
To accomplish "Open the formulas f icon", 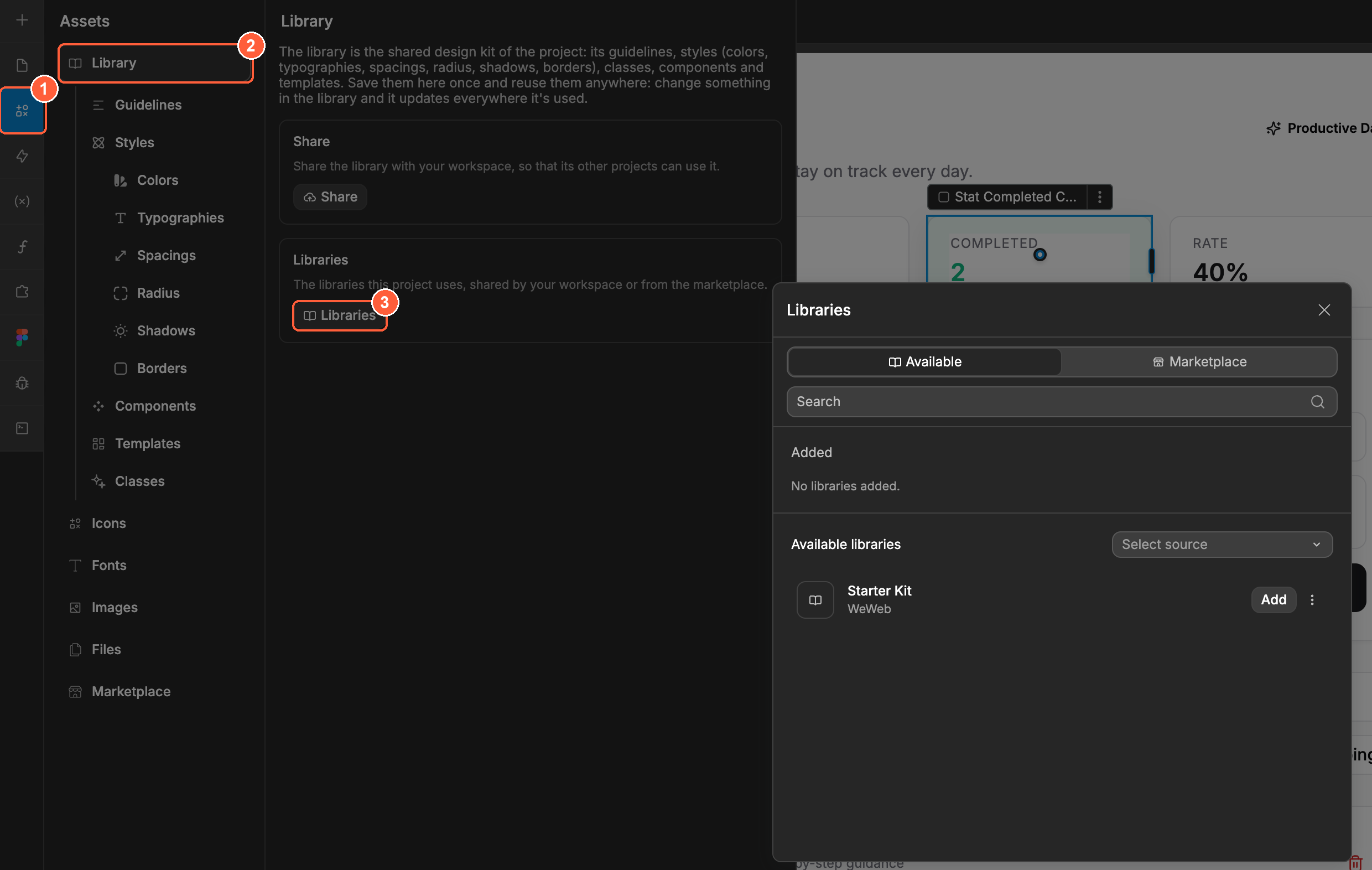I will 22,246.
